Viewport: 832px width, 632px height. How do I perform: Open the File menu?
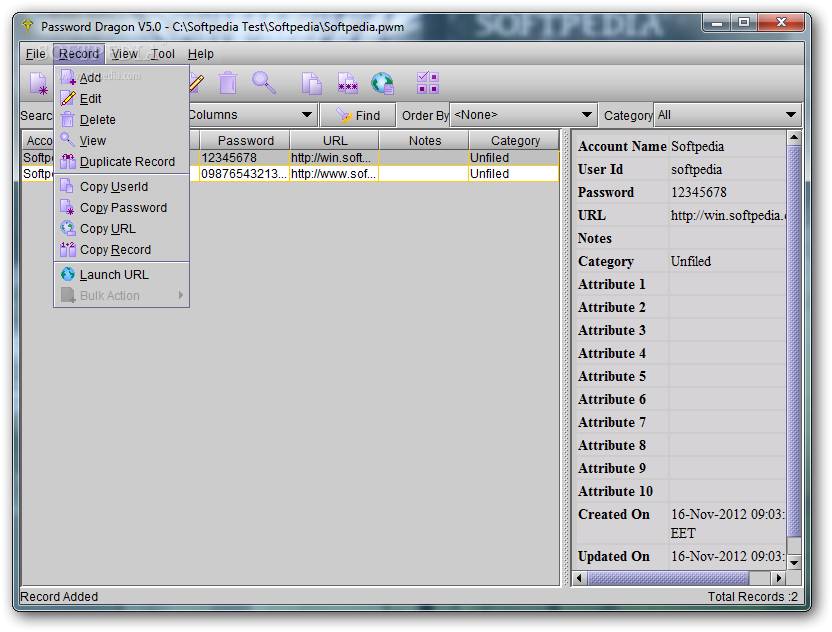coord(36,54)
